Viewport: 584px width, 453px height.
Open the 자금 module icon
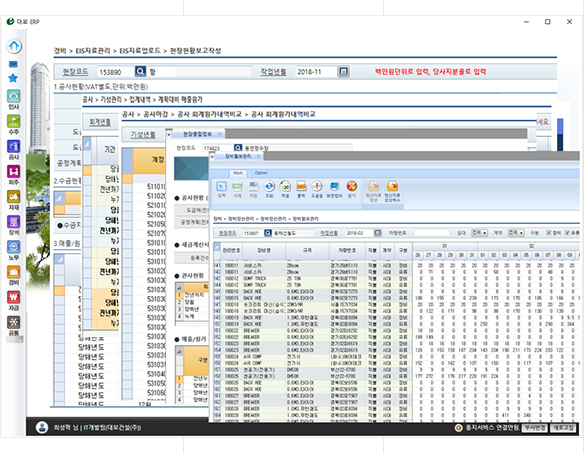coord(13,297)
